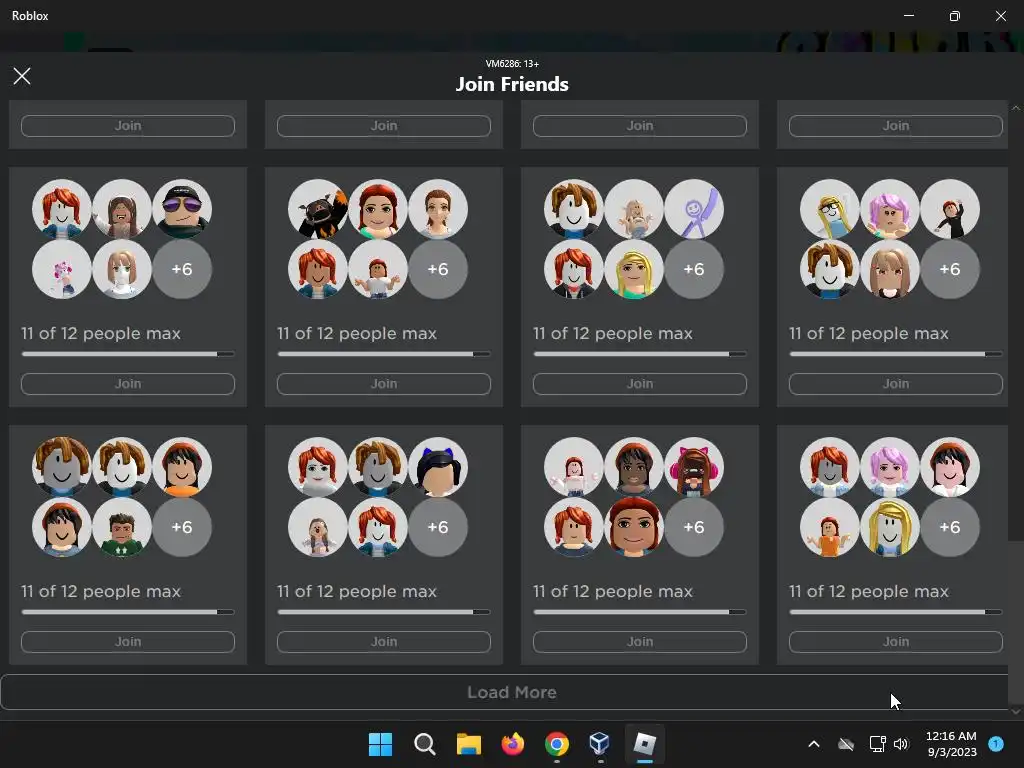Open the +6 badge in the blue cat-ears card

[x=438, y=527]
